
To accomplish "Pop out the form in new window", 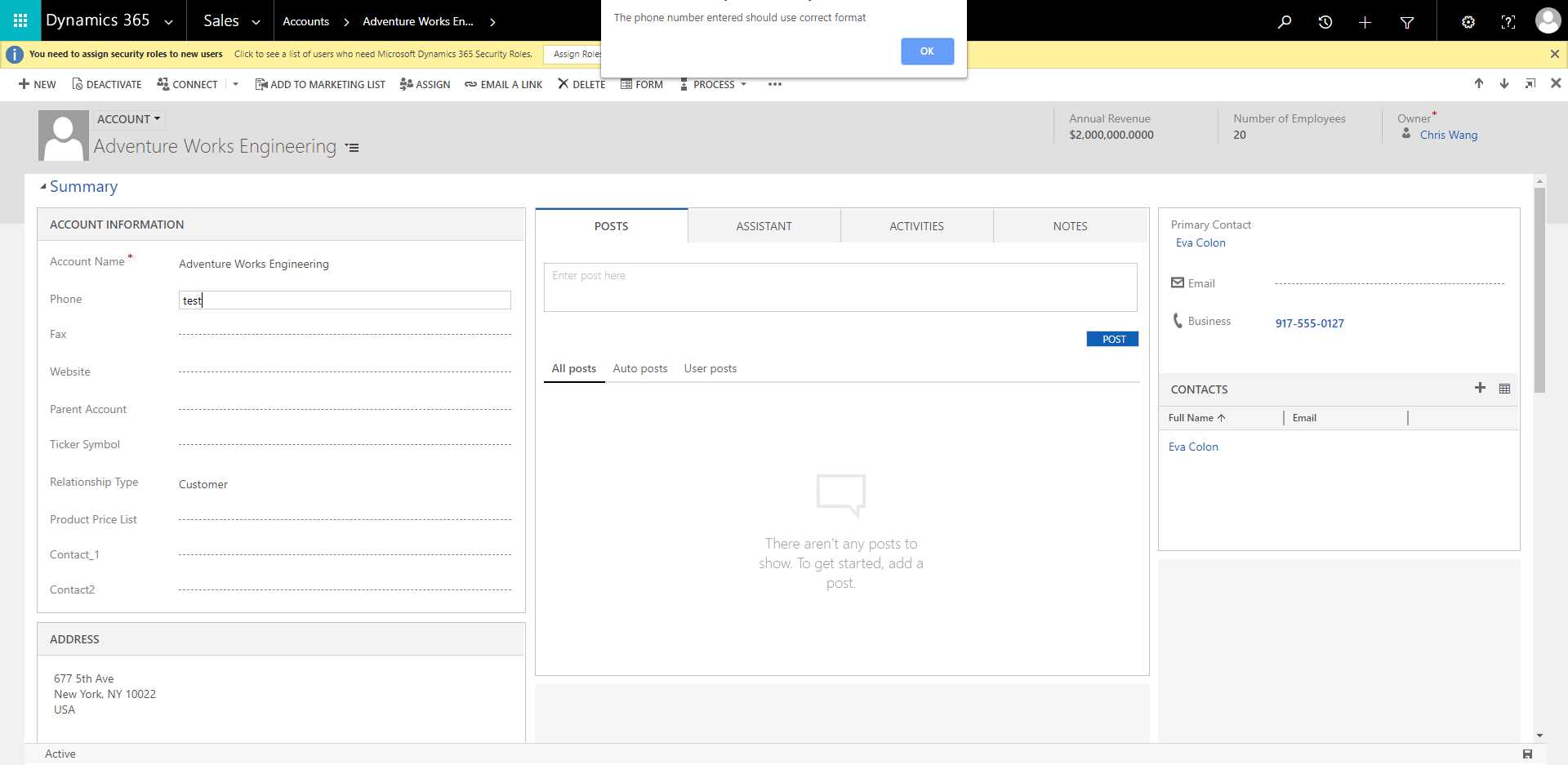I will tap(1530, 83).
